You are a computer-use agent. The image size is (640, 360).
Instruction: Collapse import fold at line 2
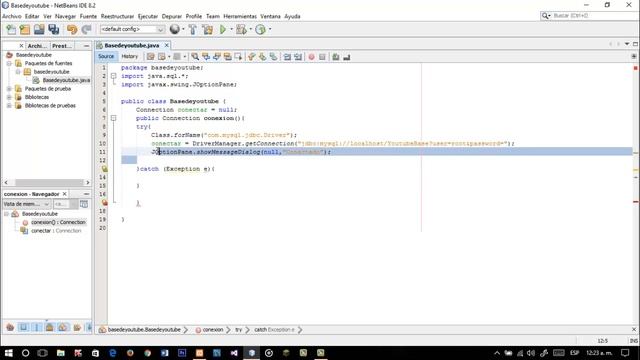point(114,76)
